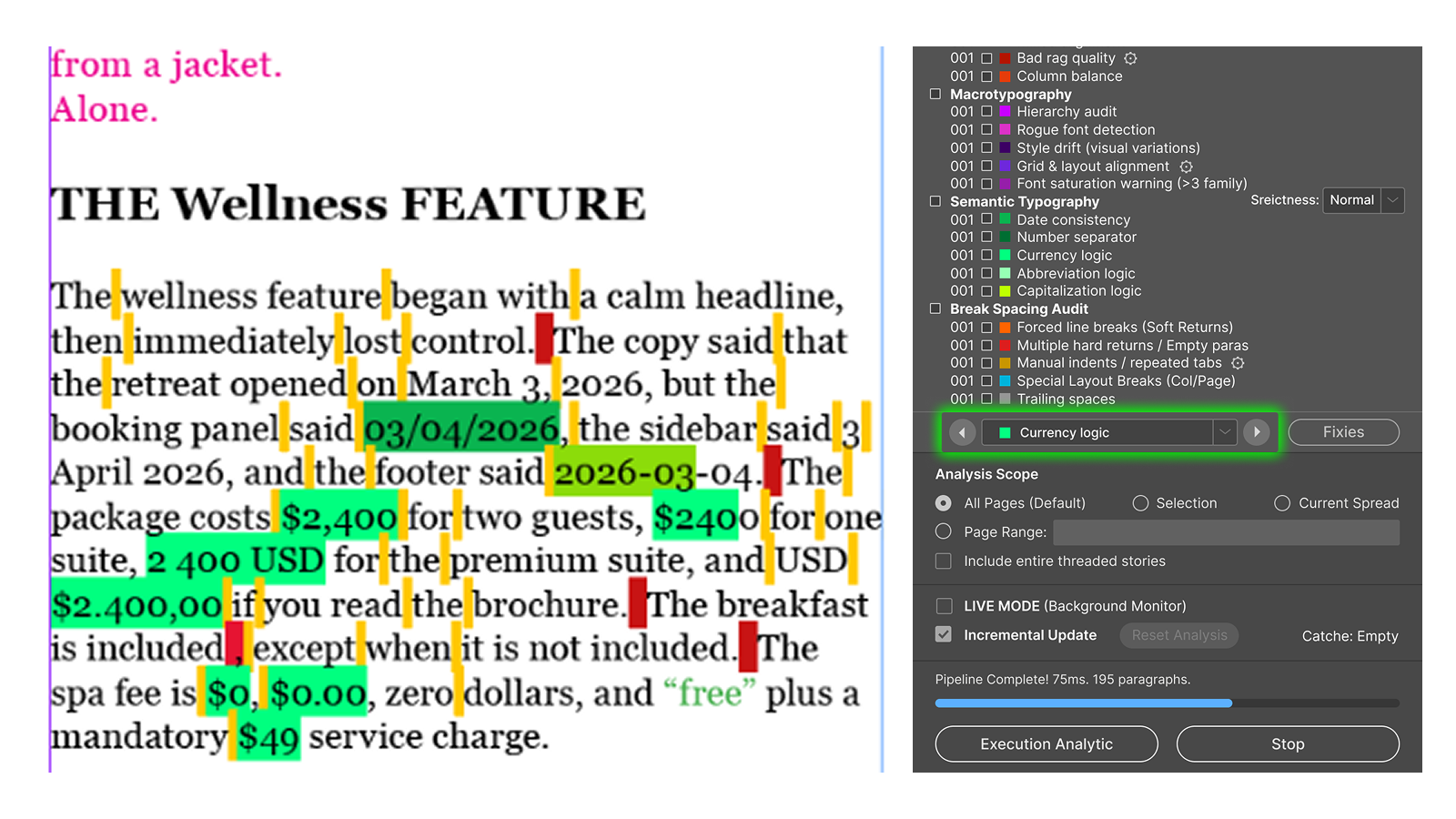Click the 'Catche: Empty' status text
The height and width of the screenshot is (819, 1456).
click(1350, 636)
